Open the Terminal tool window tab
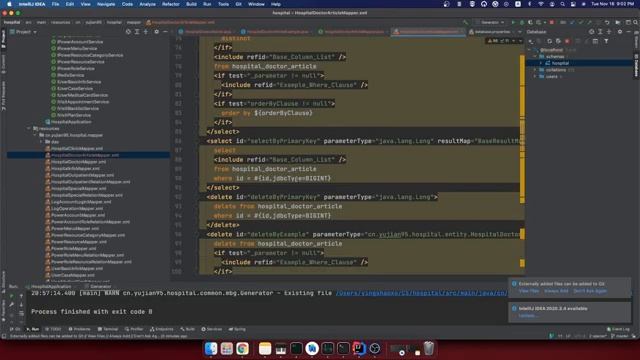Viewport: 640px width, 360px height. pos(108,329)
